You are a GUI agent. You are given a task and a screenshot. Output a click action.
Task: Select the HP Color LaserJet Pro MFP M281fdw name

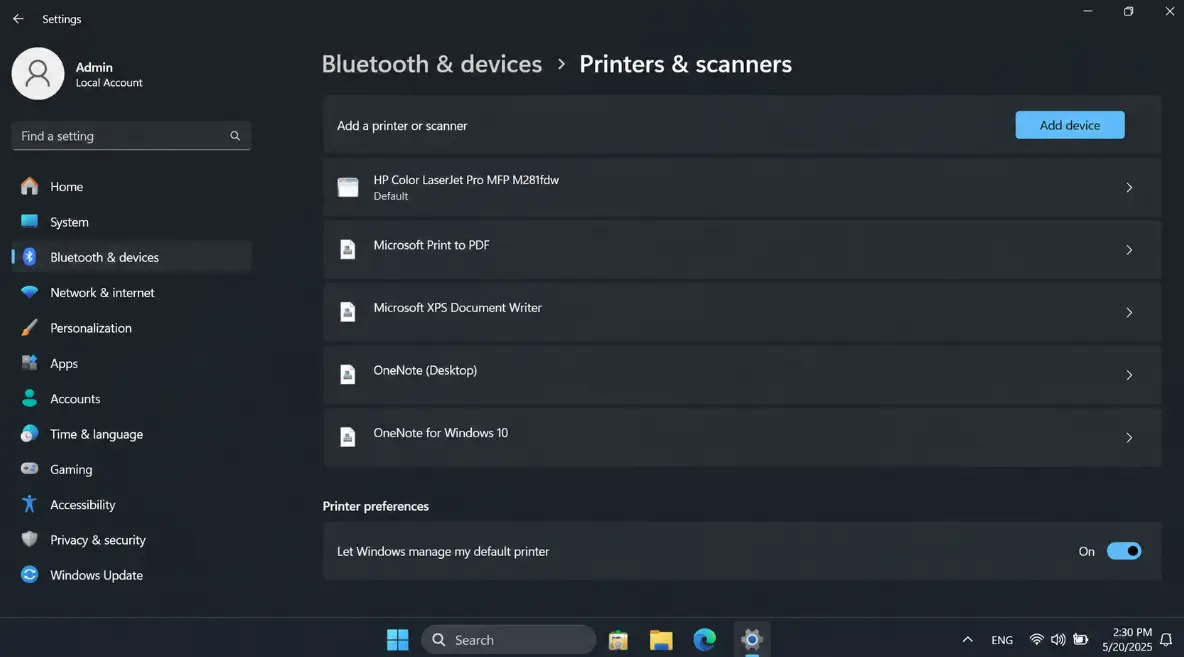point(466,180)
